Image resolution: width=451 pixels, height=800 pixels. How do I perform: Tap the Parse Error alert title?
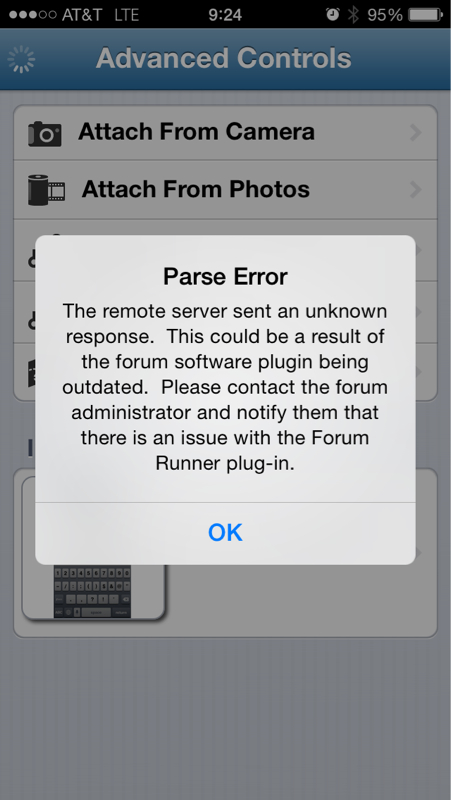pos(225,277)
